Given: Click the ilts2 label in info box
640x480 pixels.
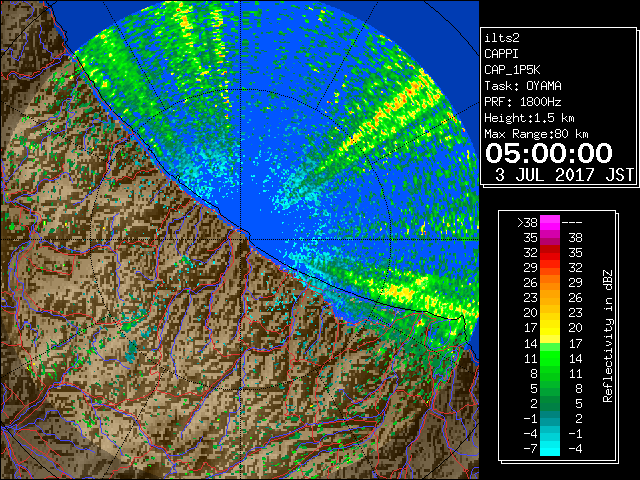Looking at the screenshot, I should click(x=502, y=38).
